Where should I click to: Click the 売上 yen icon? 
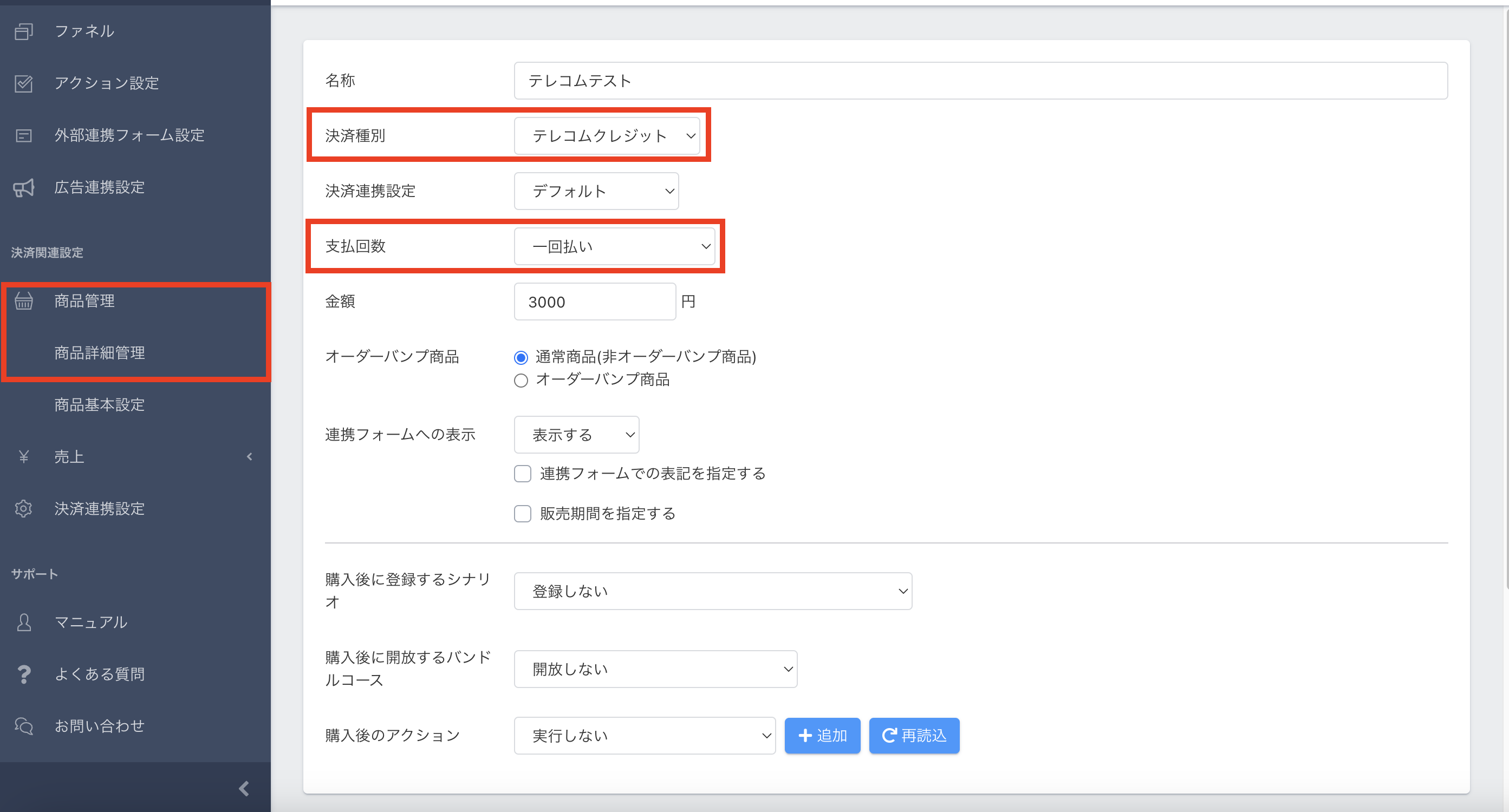23,457
